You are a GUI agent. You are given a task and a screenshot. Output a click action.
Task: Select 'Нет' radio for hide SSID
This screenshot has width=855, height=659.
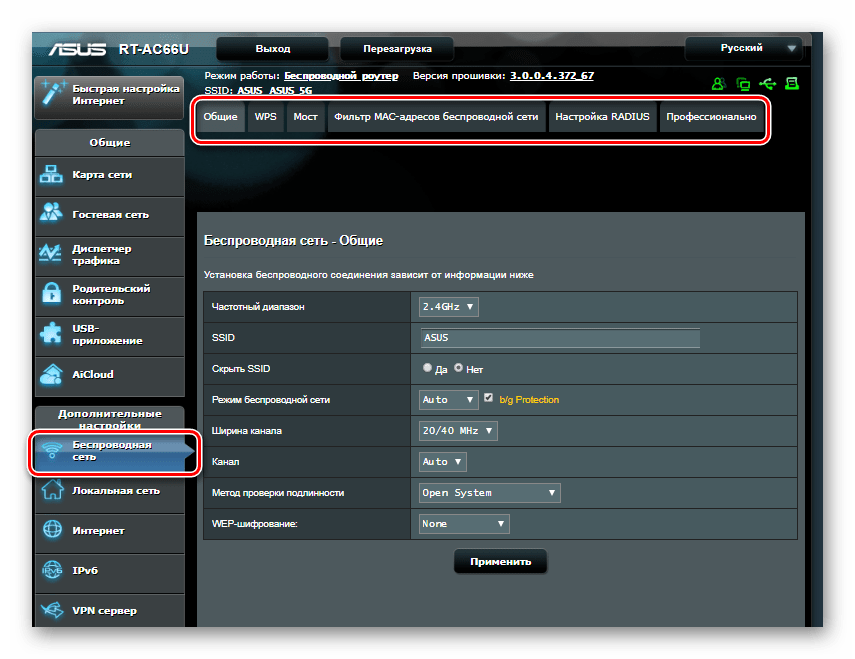pos(459,368)
